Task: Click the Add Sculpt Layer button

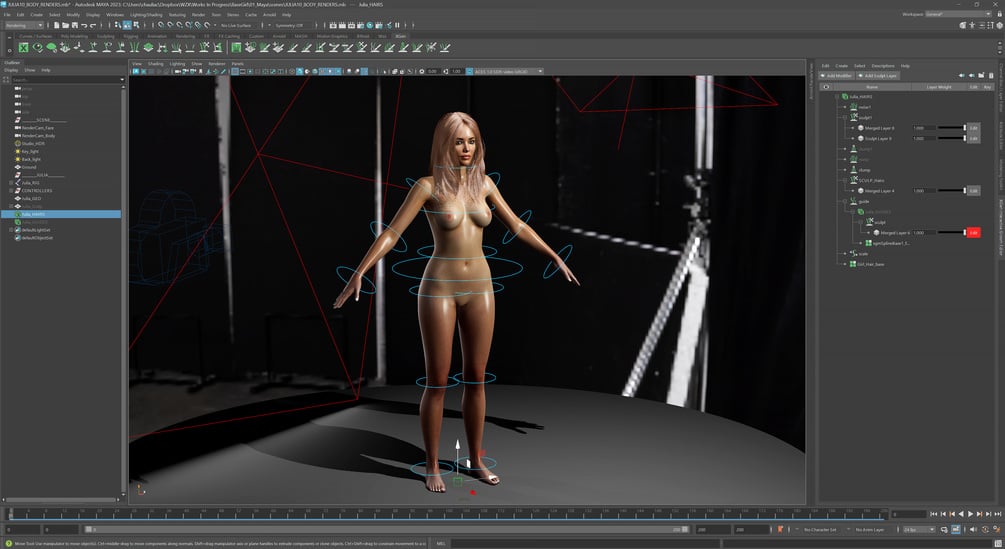Action: (x=879, y=76)
